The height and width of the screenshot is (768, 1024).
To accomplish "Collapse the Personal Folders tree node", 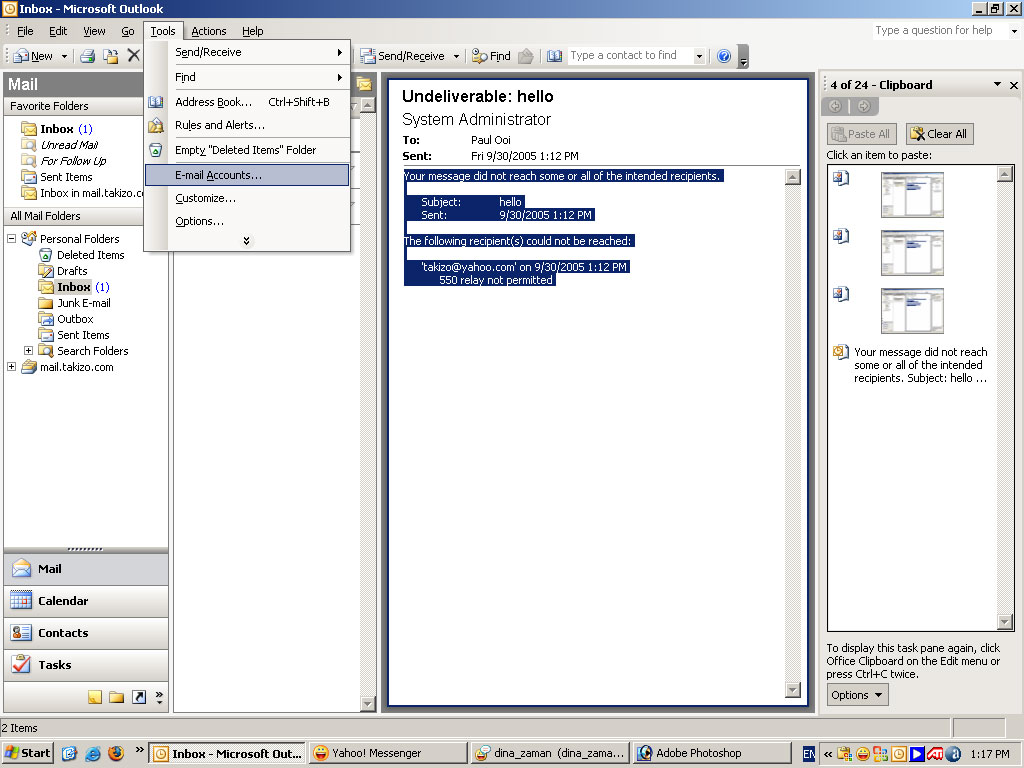I will [x=11, y=238].
